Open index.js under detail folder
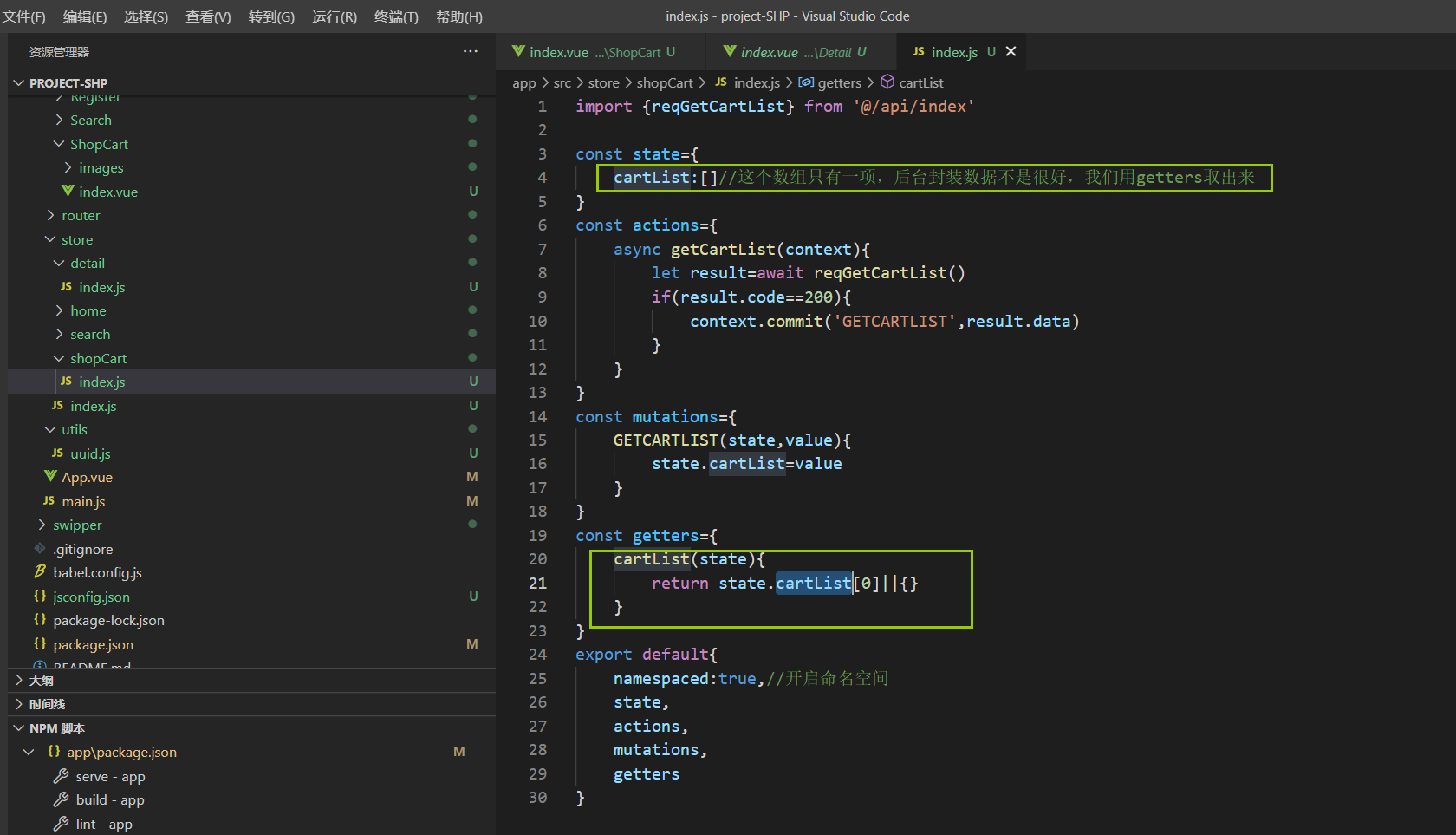1456x835 pixels. click(102, 287)
